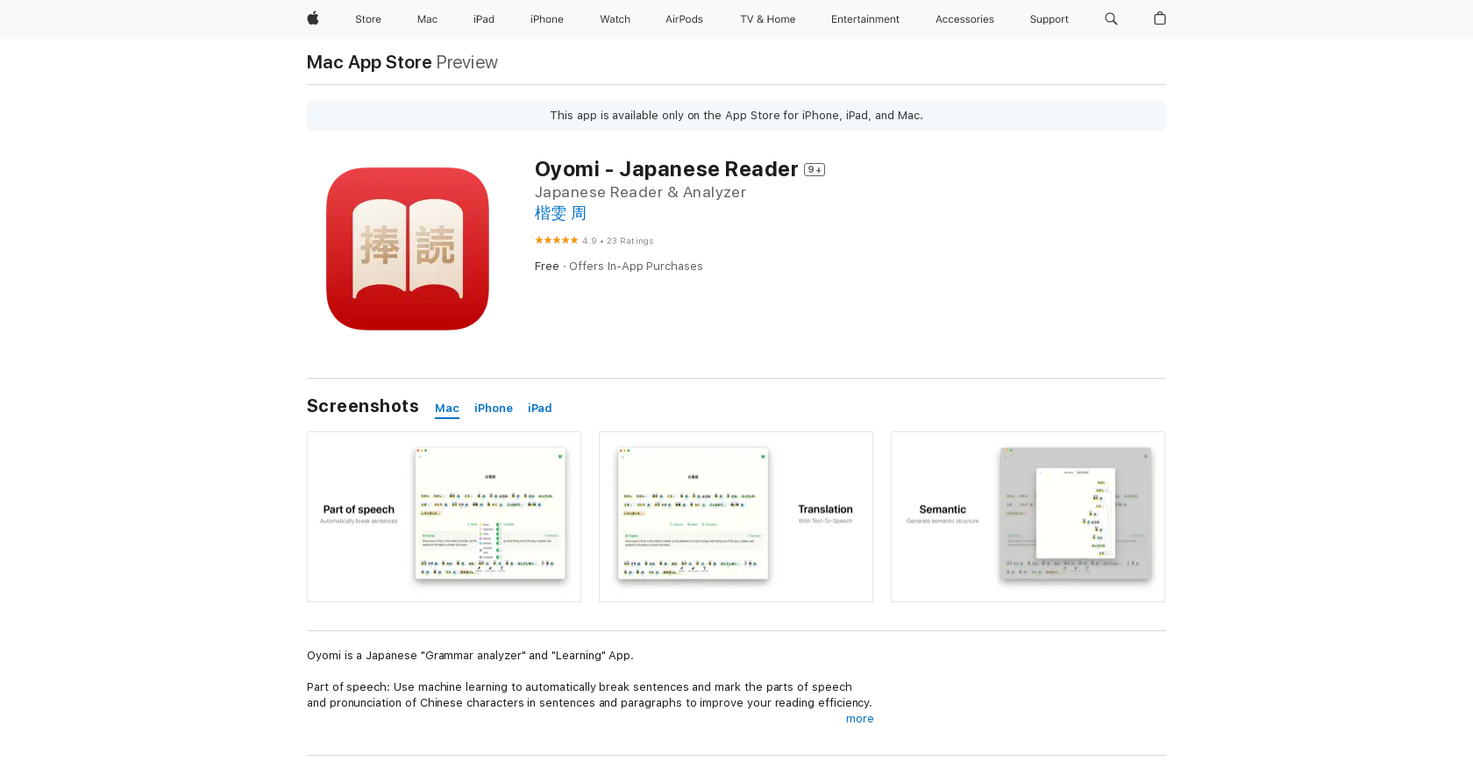The width and height of the screenshot is (1473, 768).
Task: Click the Oyomi red book app icon
Action: click(407, 249)
